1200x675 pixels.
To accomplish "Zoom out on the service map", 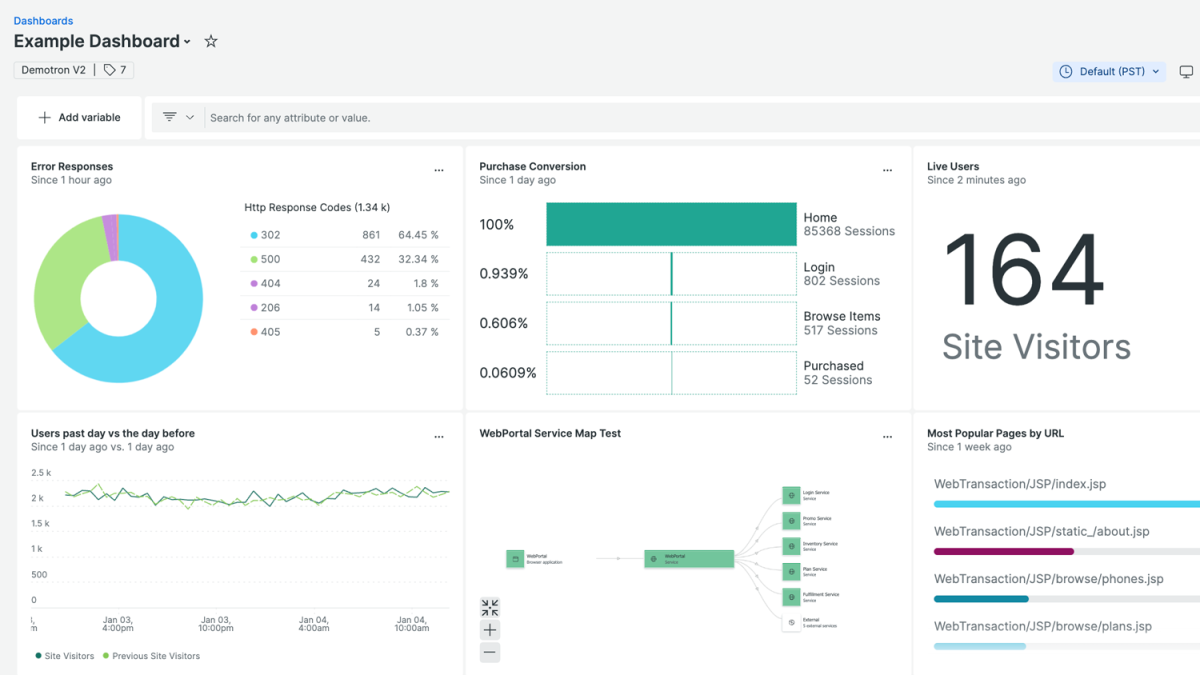I will coord(489,652).
